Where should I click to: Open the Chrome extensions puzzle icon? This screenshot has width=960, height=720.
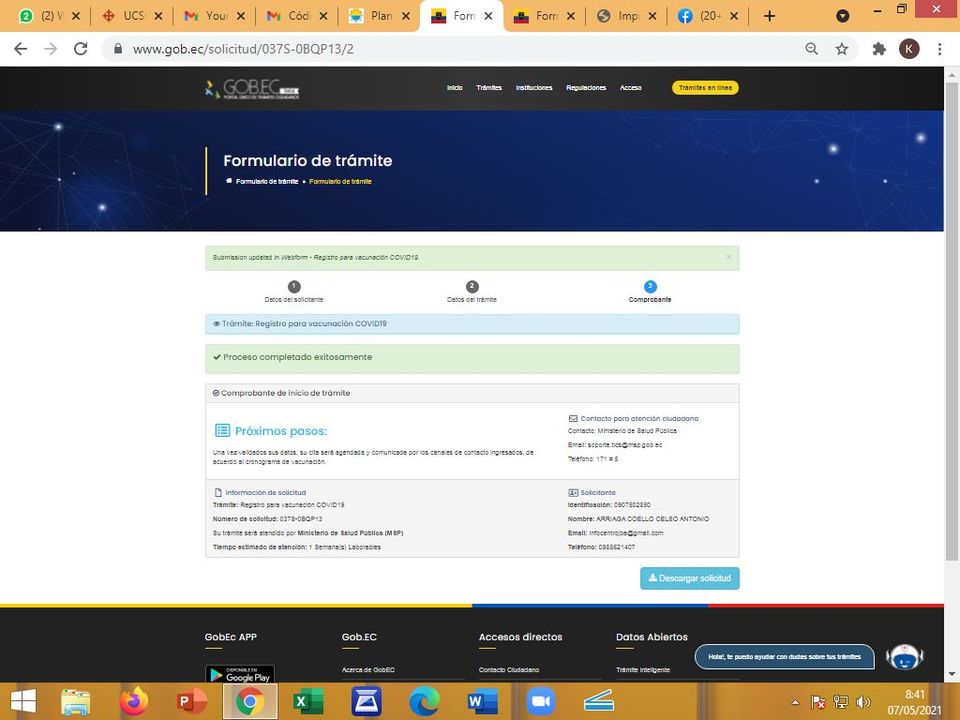pos(879,49)
